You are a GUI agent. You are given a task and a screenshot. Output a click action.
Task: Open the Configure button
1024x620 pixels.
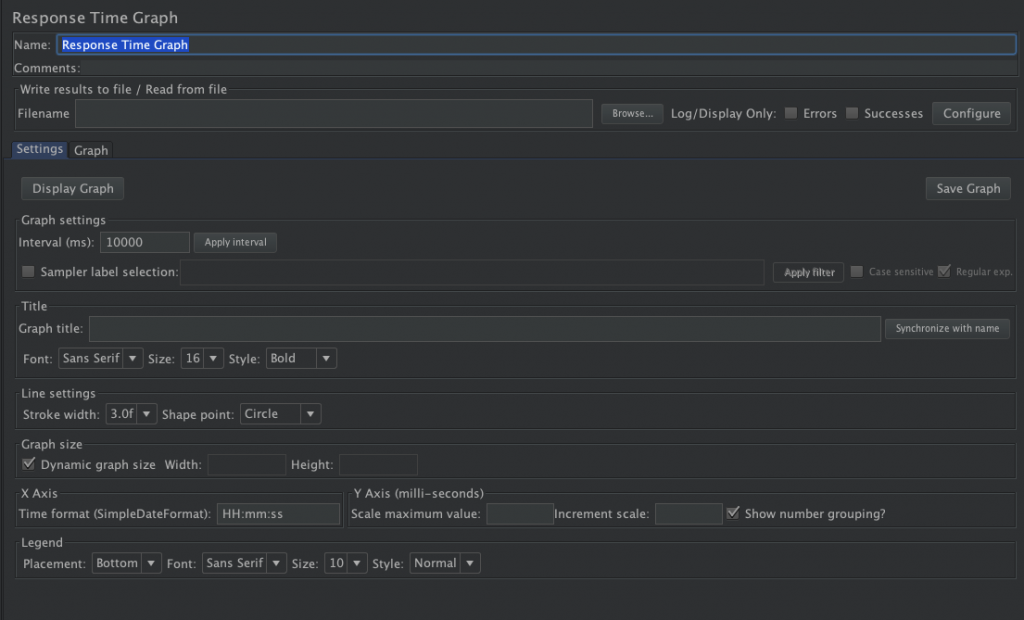(x=971, y=114)
